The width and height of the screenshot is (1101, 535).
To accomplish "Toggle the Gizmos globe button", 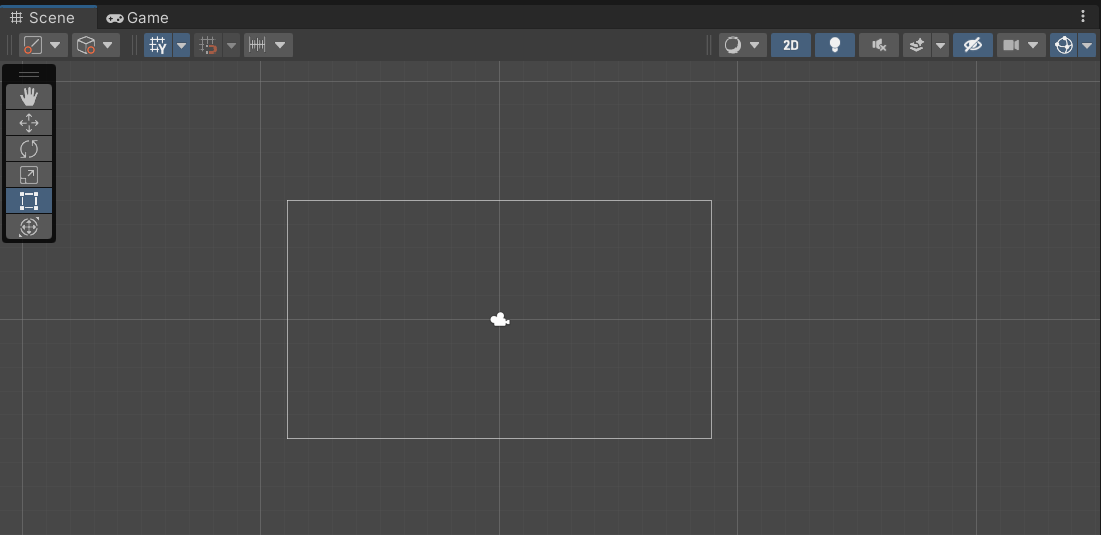I will 1064,45.
